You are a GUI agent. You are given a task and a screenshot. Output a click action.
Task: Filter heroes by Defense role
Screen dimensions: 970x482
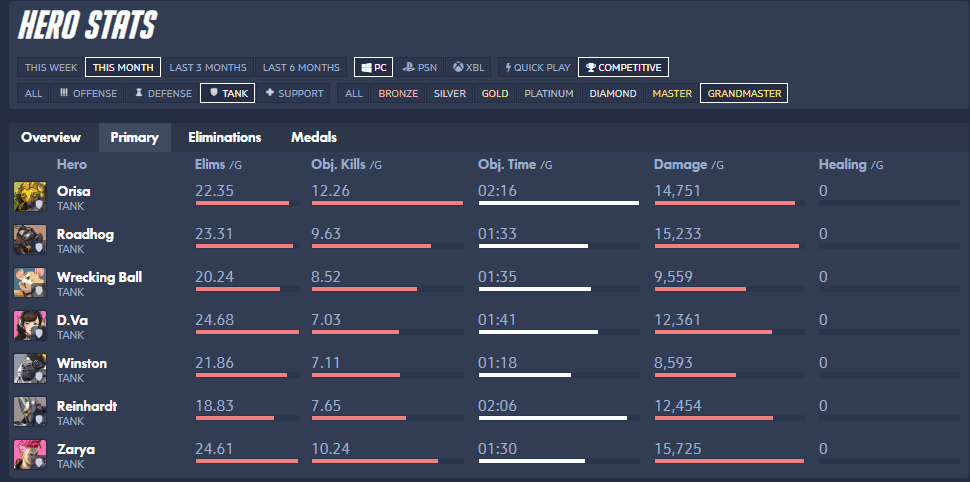(x=163, y=93)
